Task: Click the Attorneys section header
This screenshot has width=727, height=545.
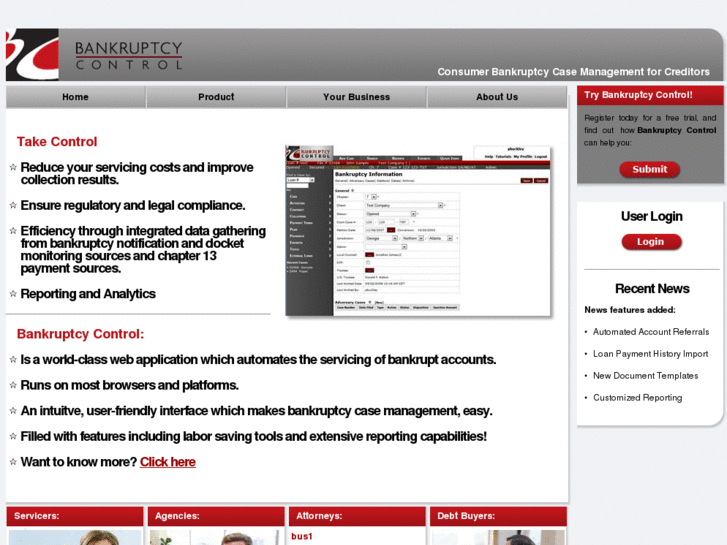Action: 357,516
